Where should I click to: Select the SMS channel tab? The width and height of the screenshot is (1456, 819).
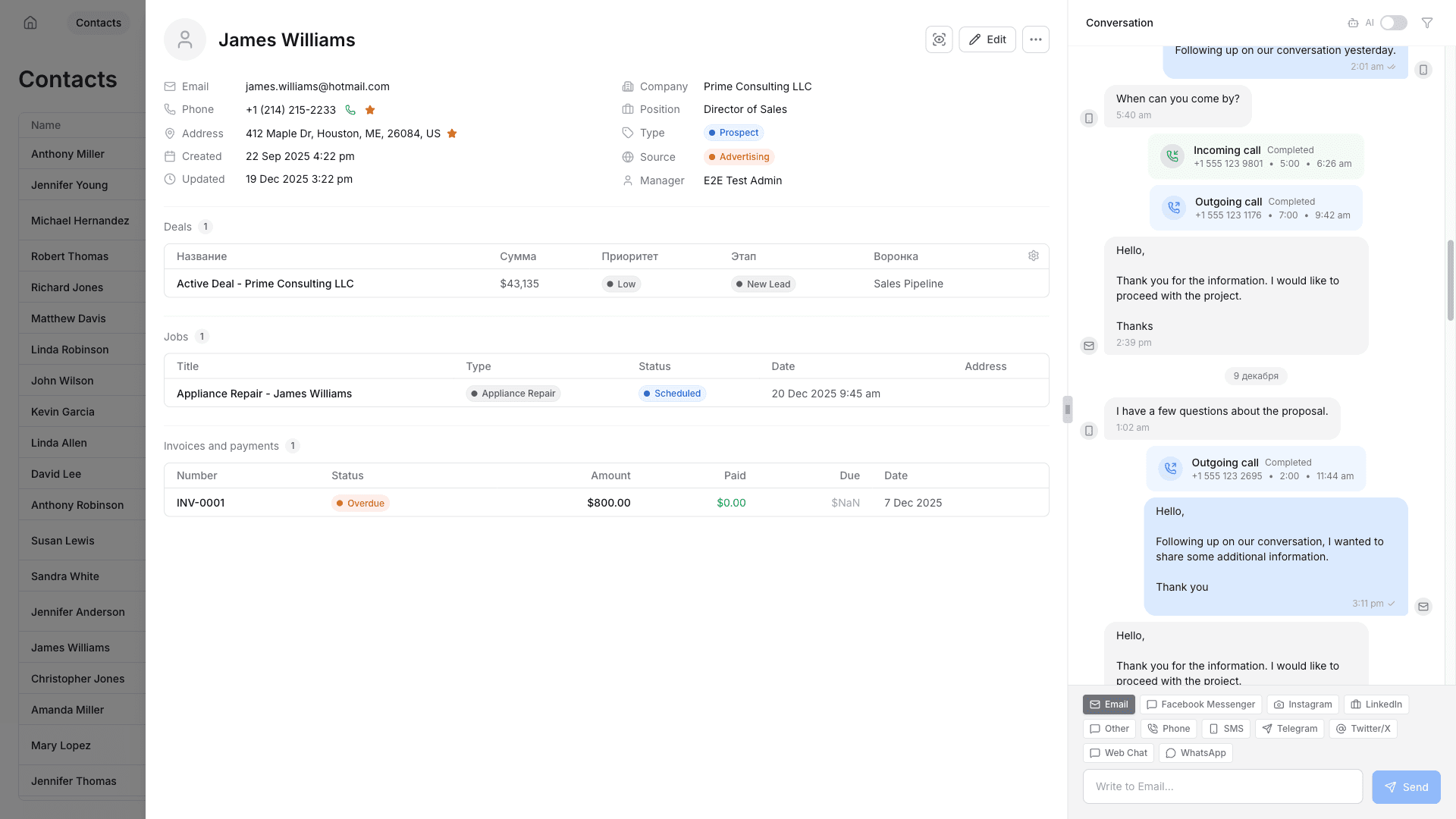[1225, 729]
